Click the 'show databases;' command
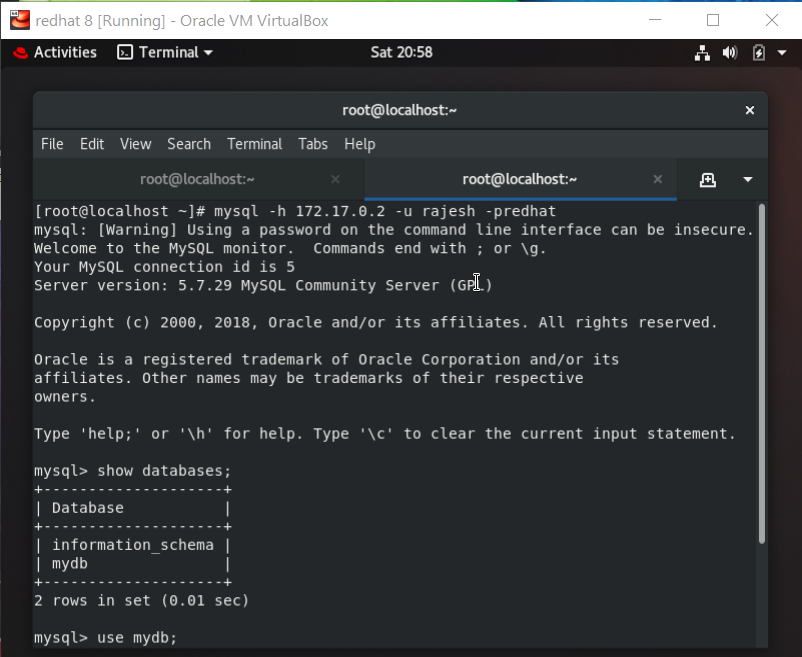The height and width of the screenshot is (657, 802). 164,471
